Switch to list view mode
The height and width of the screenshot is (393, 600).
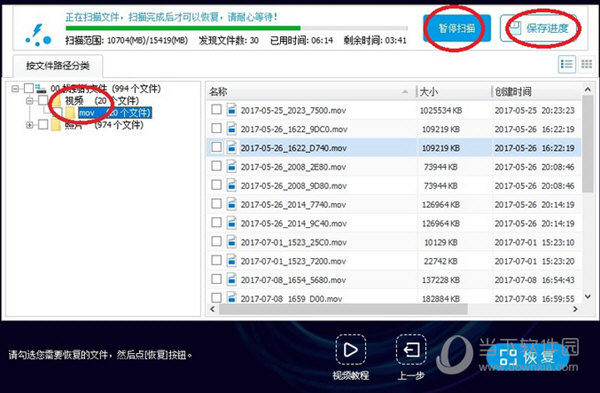[566, 64]
